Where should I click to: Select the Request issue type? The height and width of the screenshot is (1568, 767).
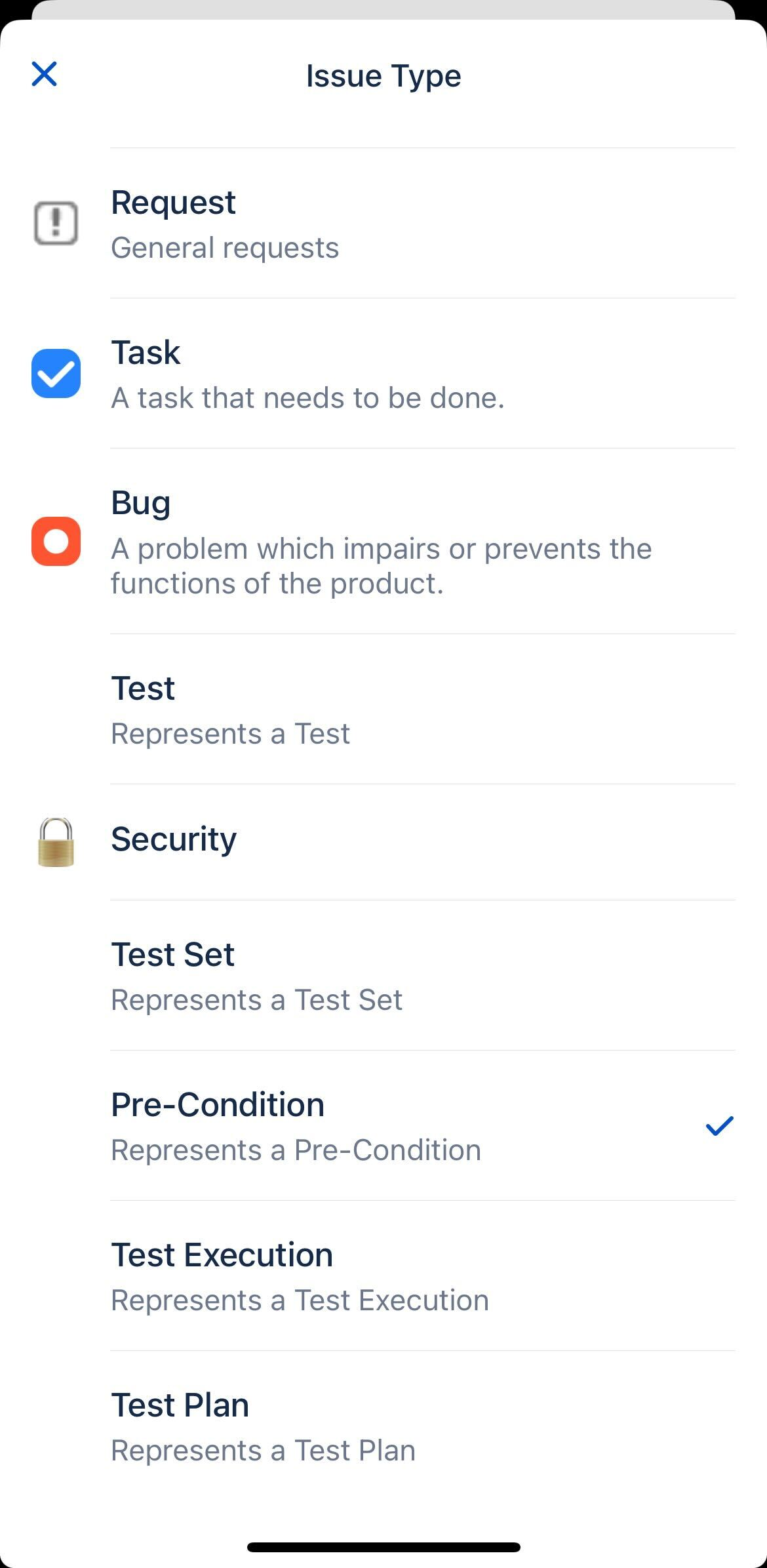(x=383, y=223)
